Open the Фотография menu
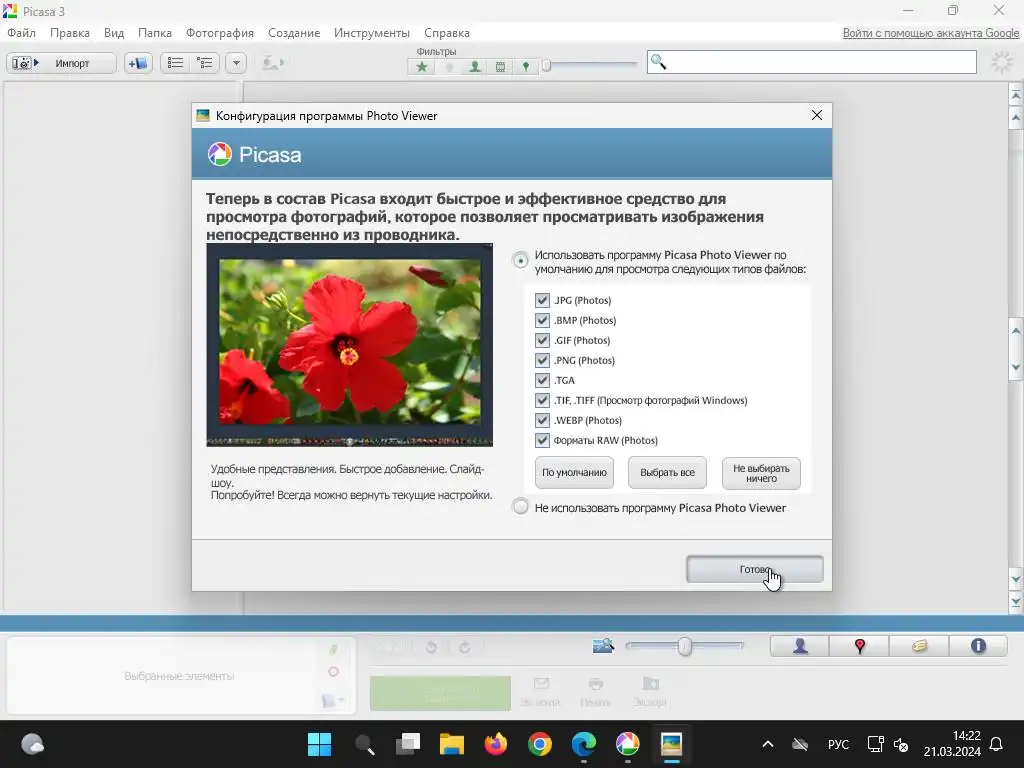 pyautogui.click(x=220, y=33)
